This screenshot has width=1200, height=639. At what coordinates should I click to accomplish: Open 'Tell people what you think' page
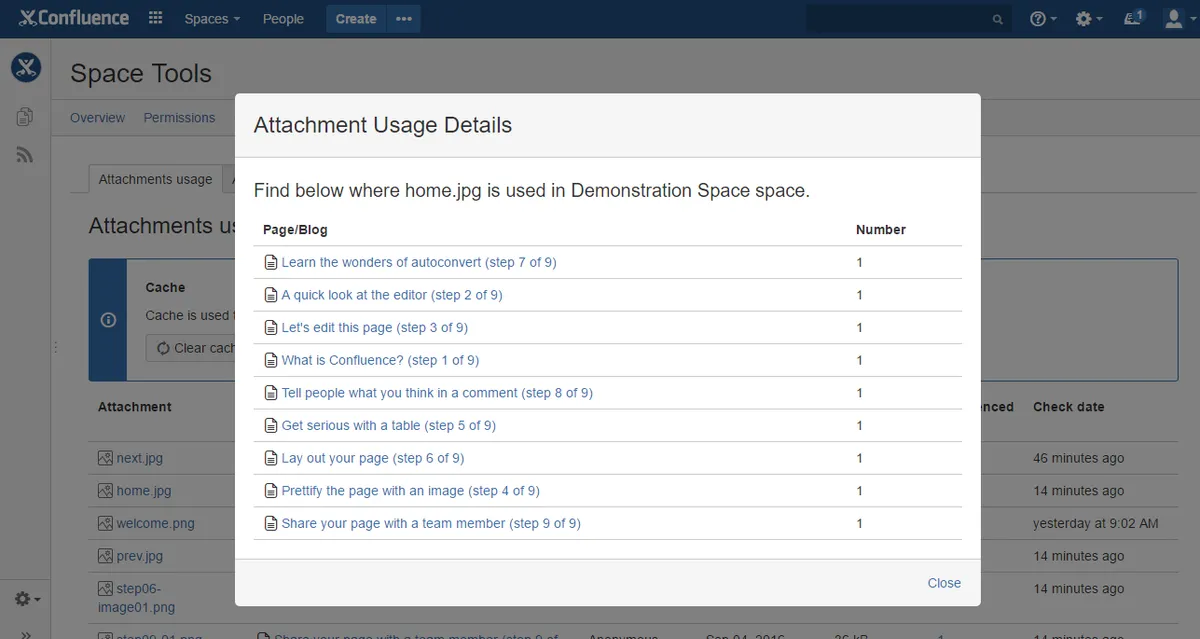437,393
